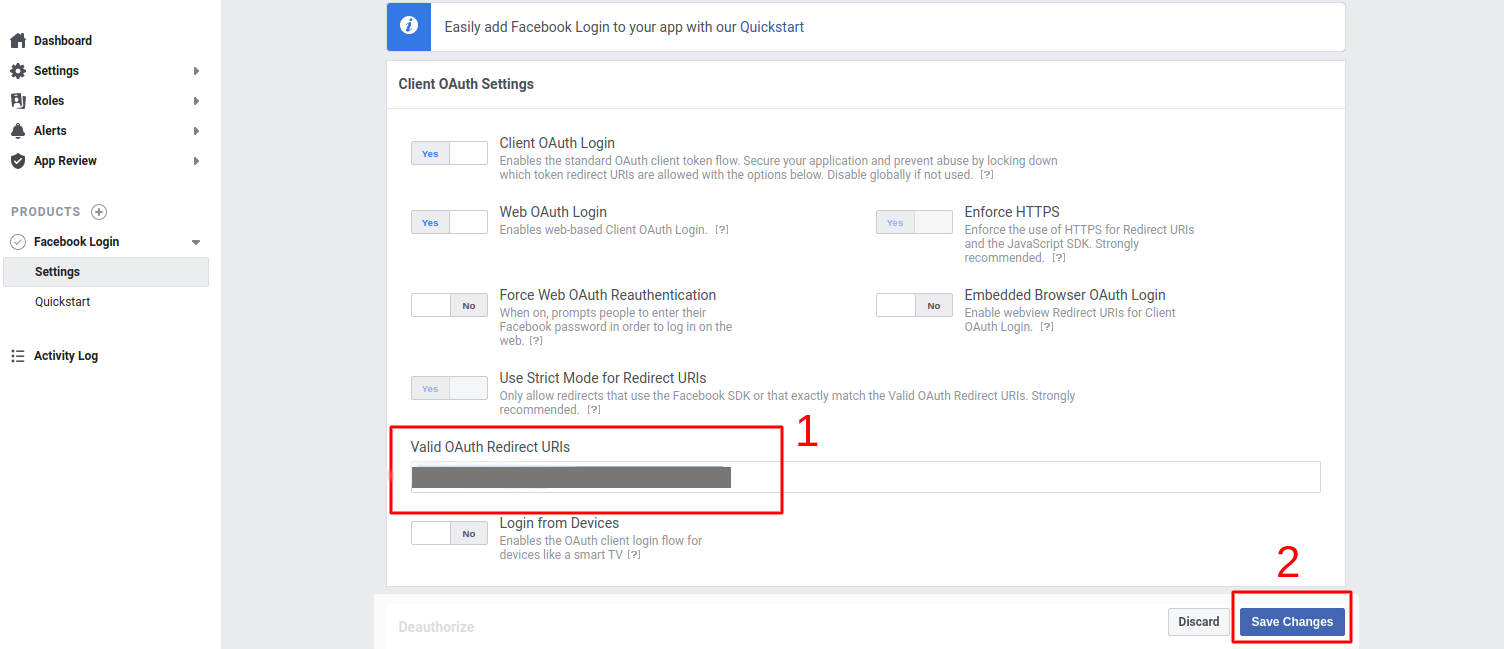The width and height of the screenshot is (1504, 649).
Task: Expand the Settings submenu arrow
Action: tap(196, 71)
